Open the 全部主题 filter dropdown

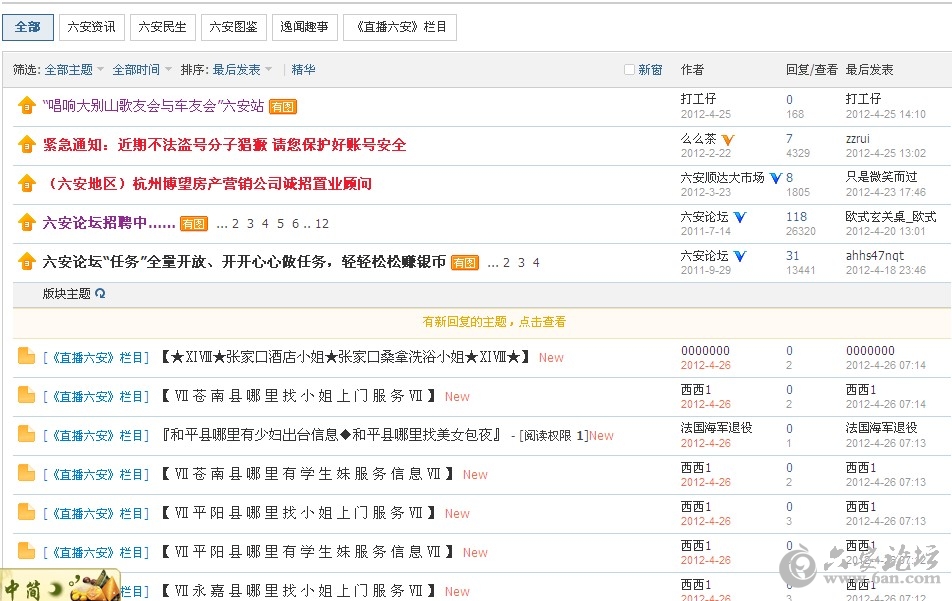[74, 70]
